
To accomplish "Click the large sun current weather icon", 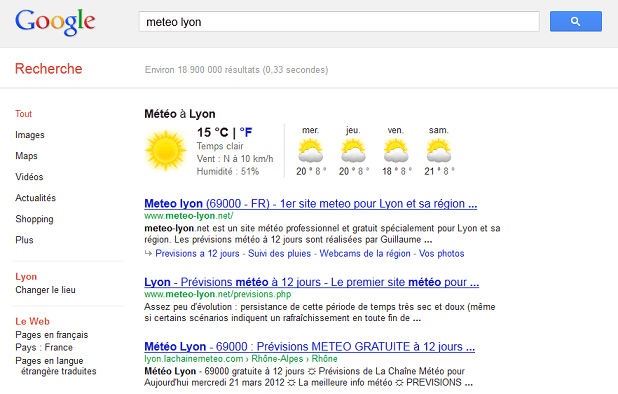I will [166, 151].
